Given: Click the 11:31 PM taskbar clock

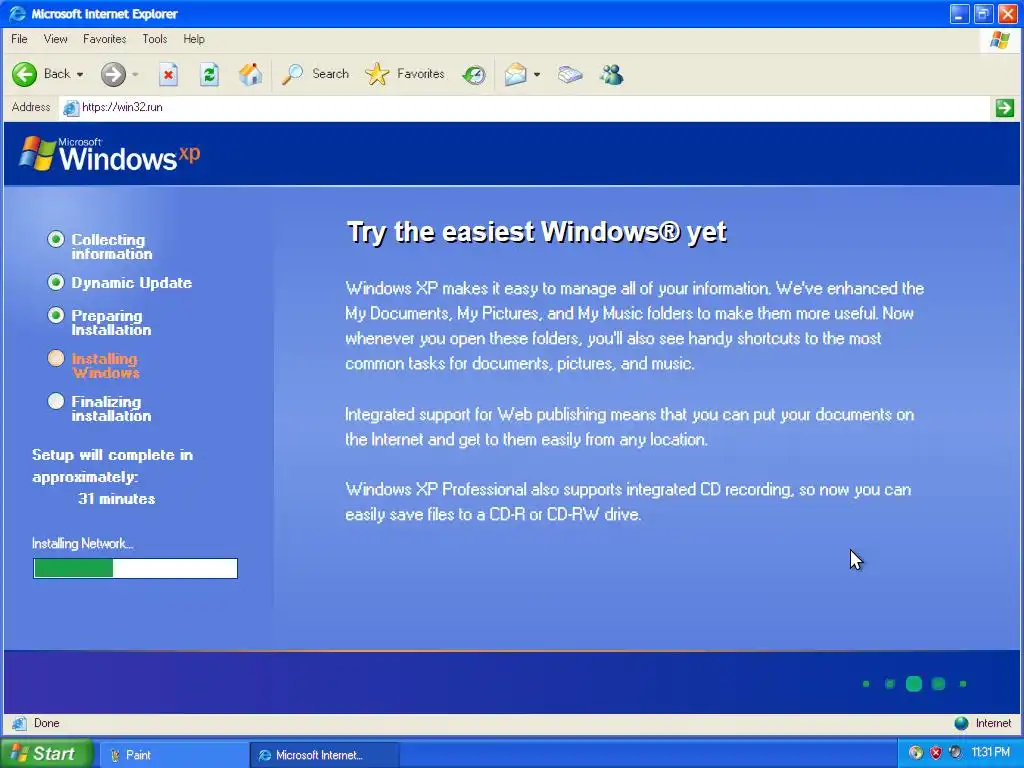Looking at the screenshot, I should point(991,753).
